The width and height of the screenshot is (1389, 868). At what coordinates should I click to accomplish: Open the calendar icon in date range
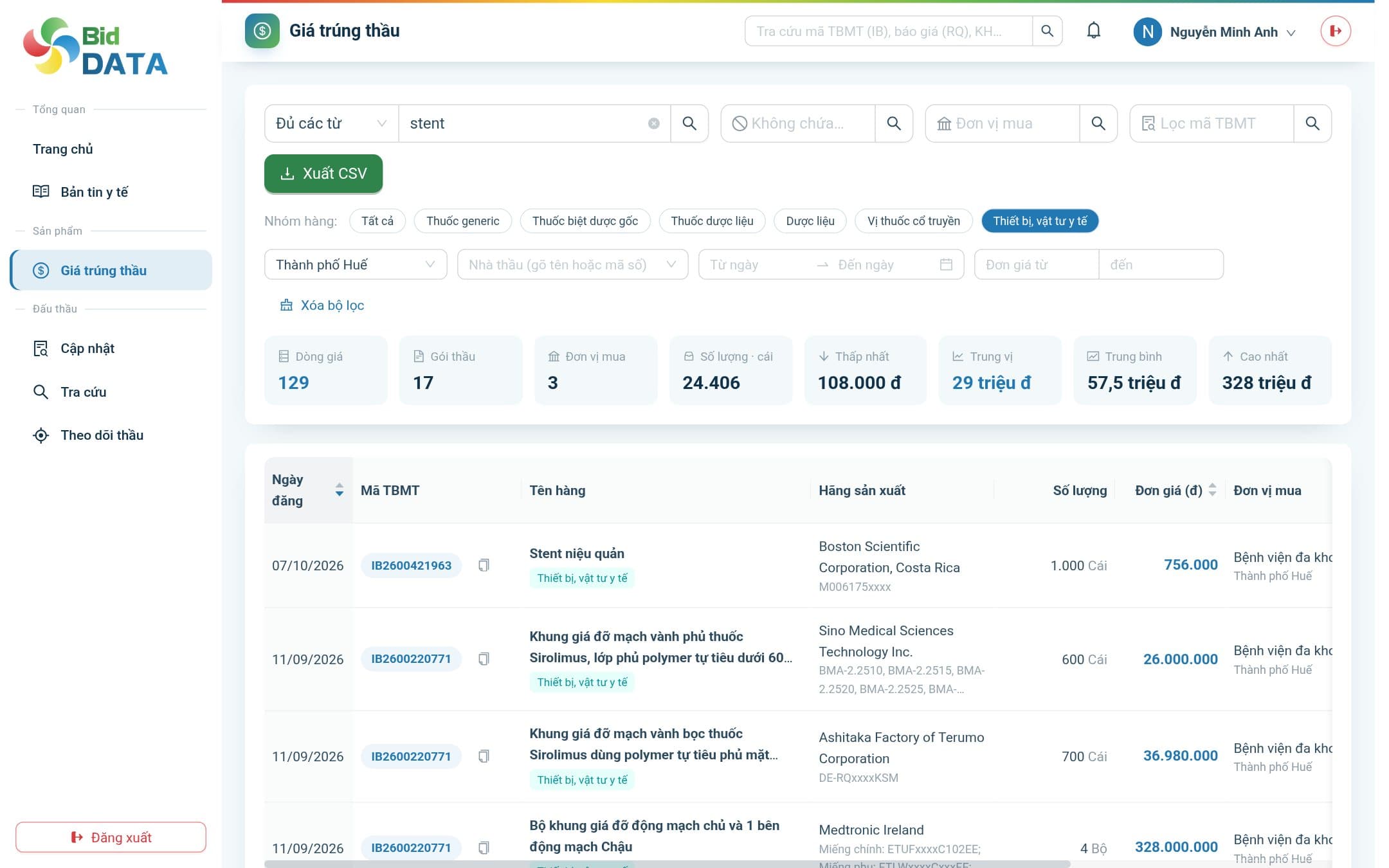946,264
